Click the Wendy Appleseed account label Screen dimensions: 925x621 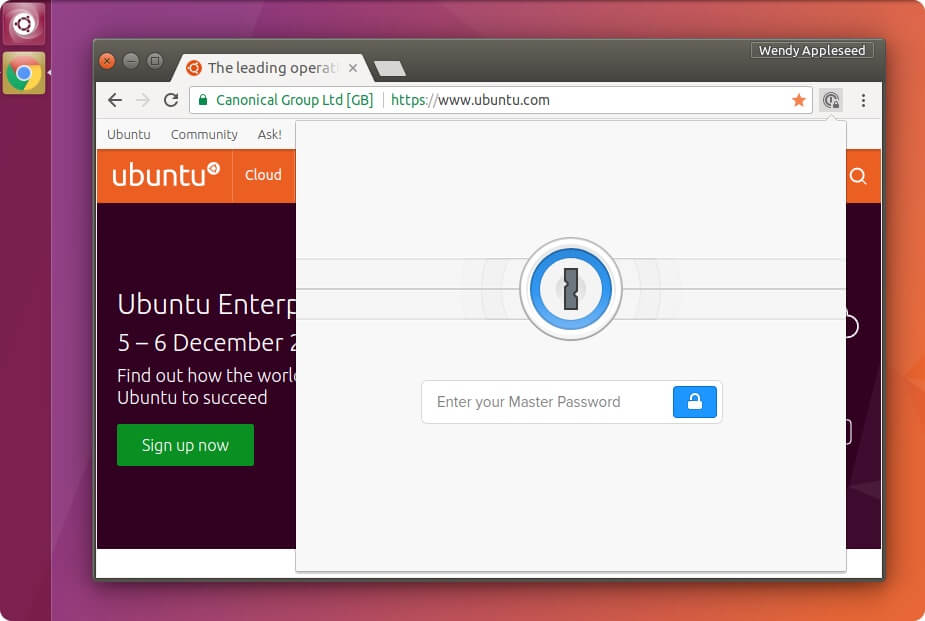811,49
